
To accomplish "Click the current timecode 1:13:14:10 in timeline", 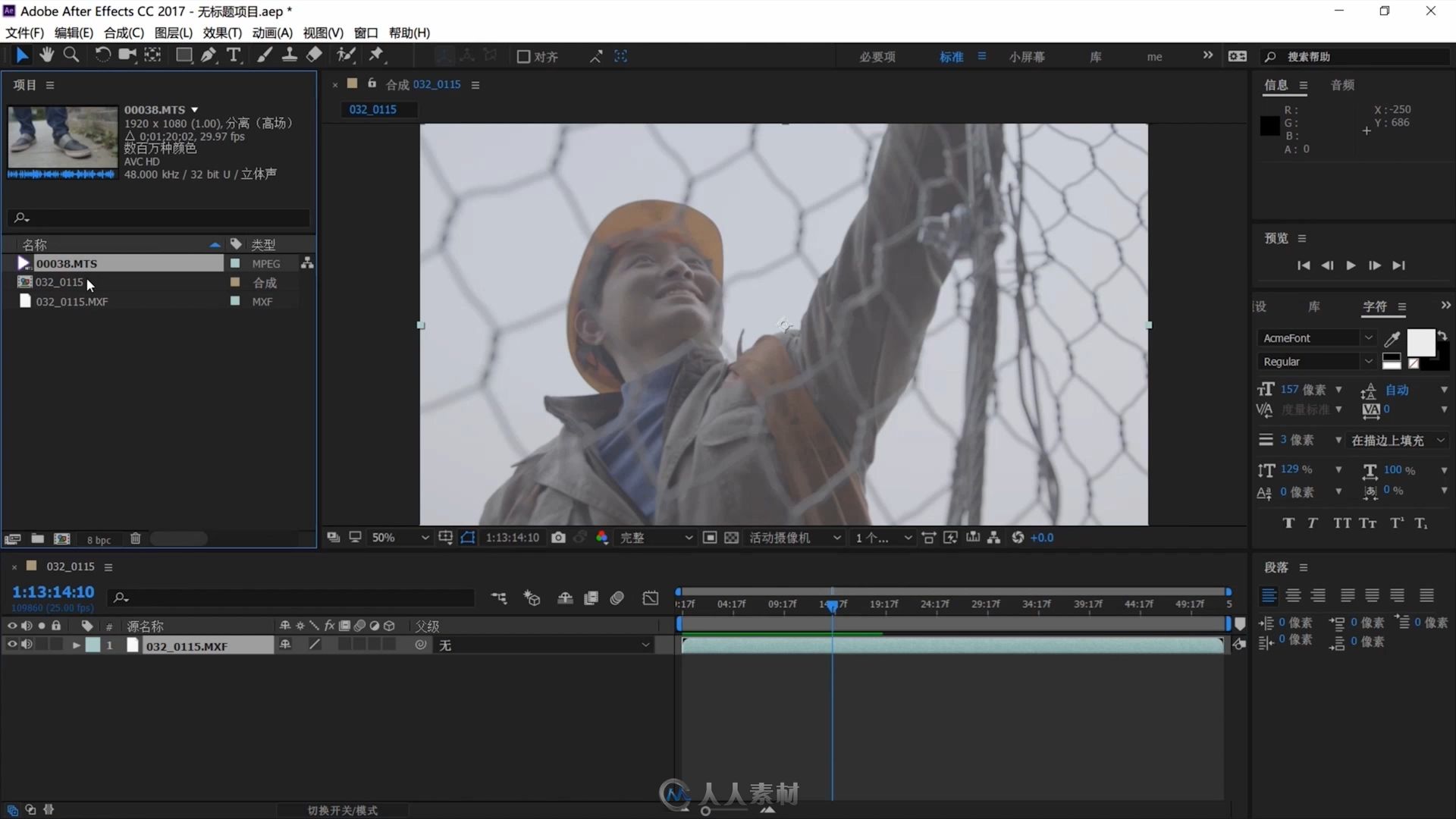I will [53, 592].
